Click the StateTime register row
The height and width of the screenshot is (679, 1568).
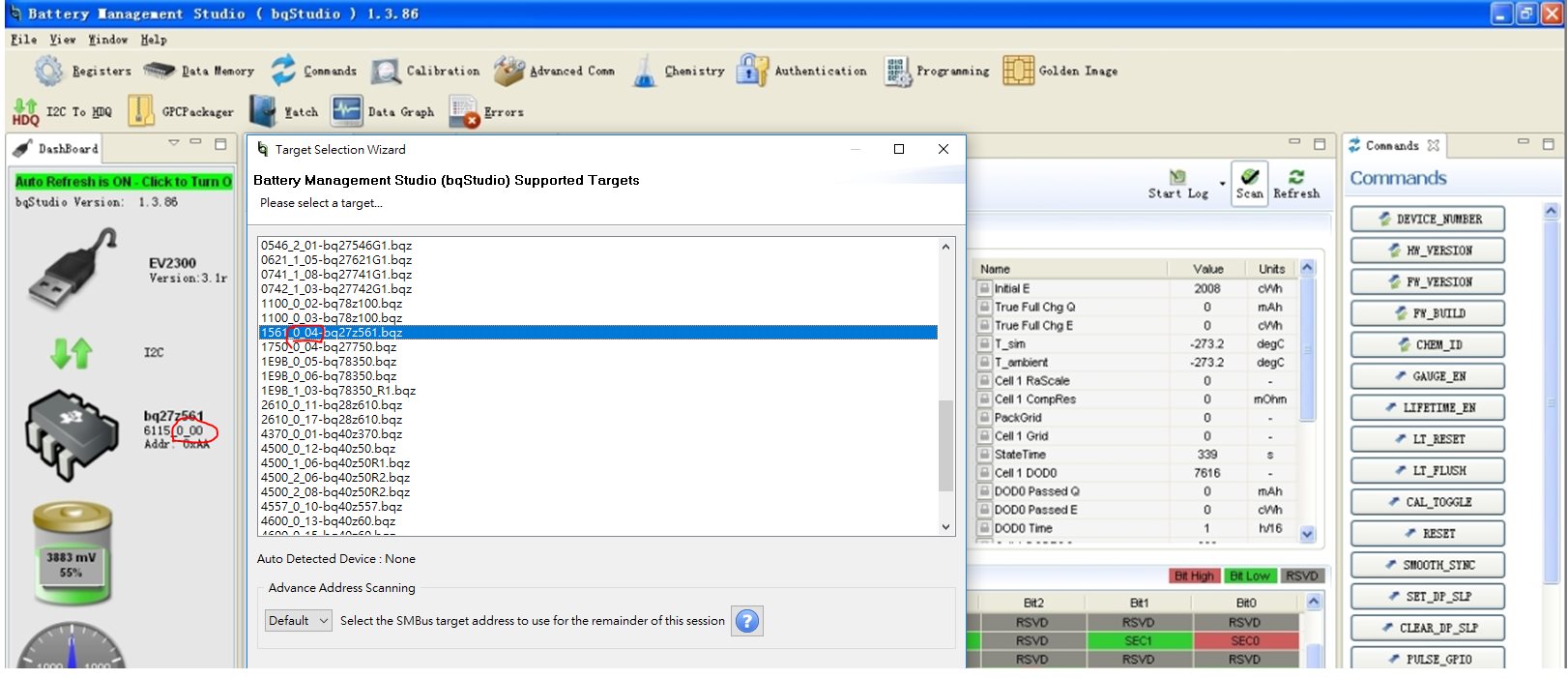[1137, 455]
